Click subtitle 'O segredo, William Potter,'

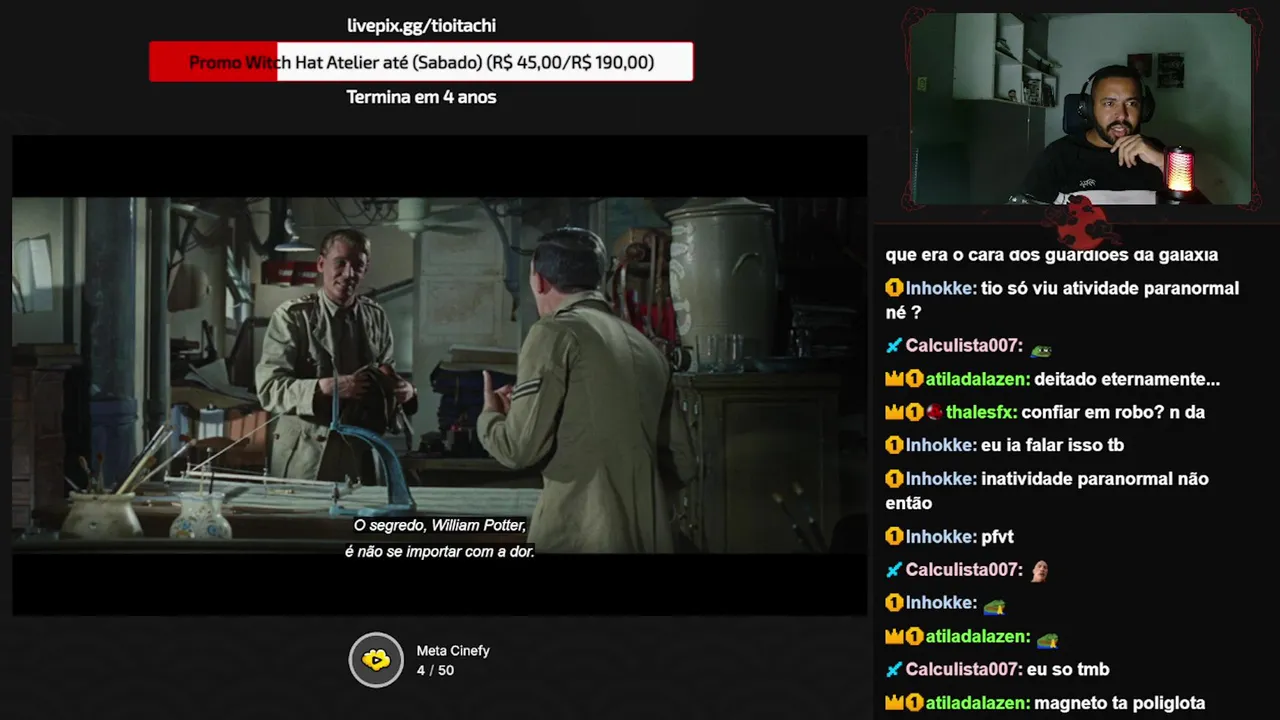(440, 525)
